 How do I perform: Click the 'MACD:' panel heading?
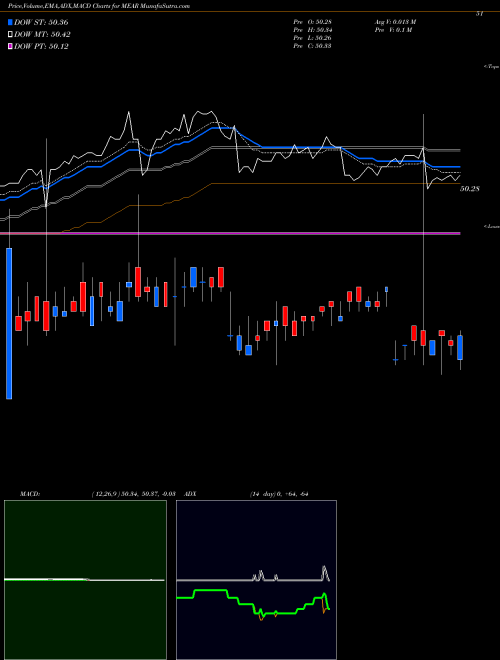[30, 494]
